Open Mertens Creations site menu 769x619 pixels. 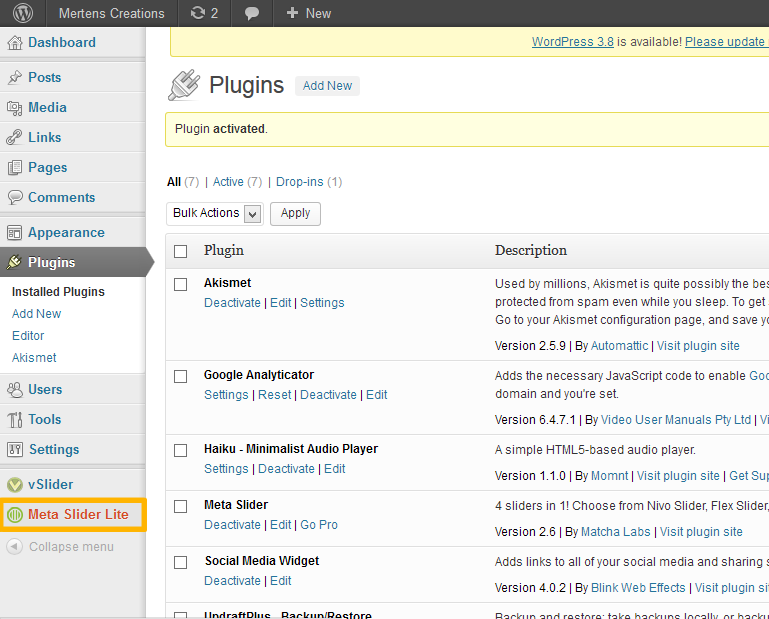(111, 13)
